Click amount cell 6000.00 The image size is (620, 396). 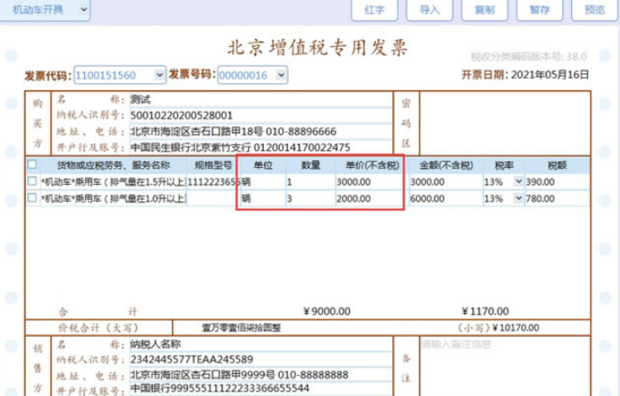tap(446, 198)
